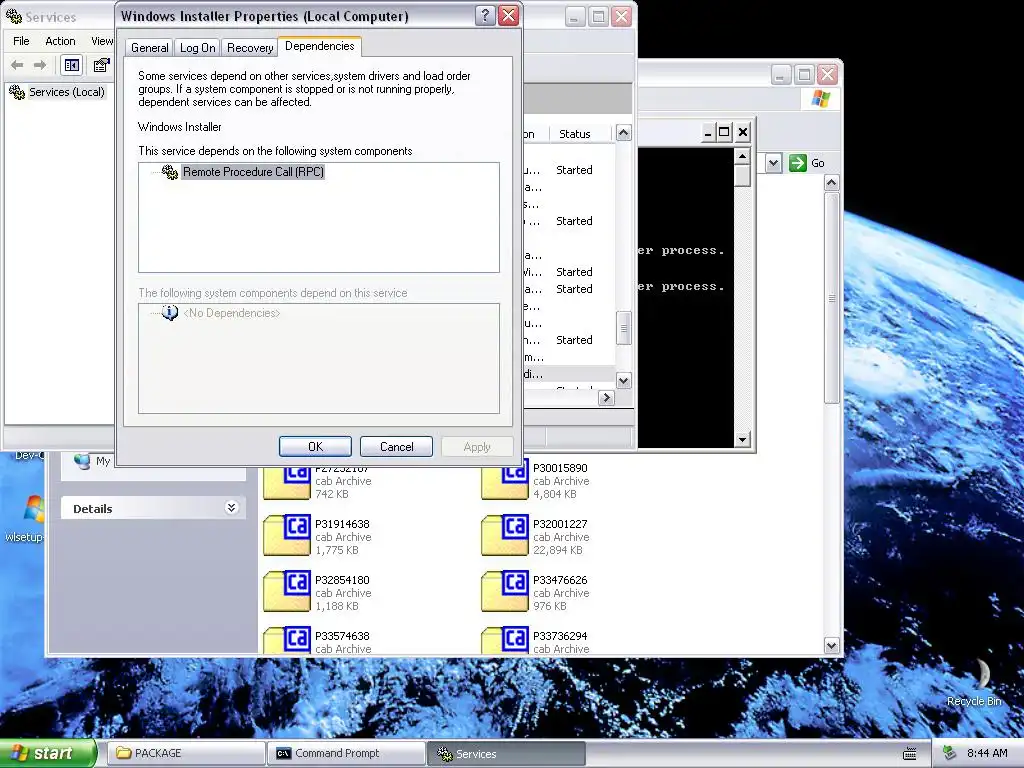
Task: Click the OK button in Properties dialog
Action: (x=315, y=447)
